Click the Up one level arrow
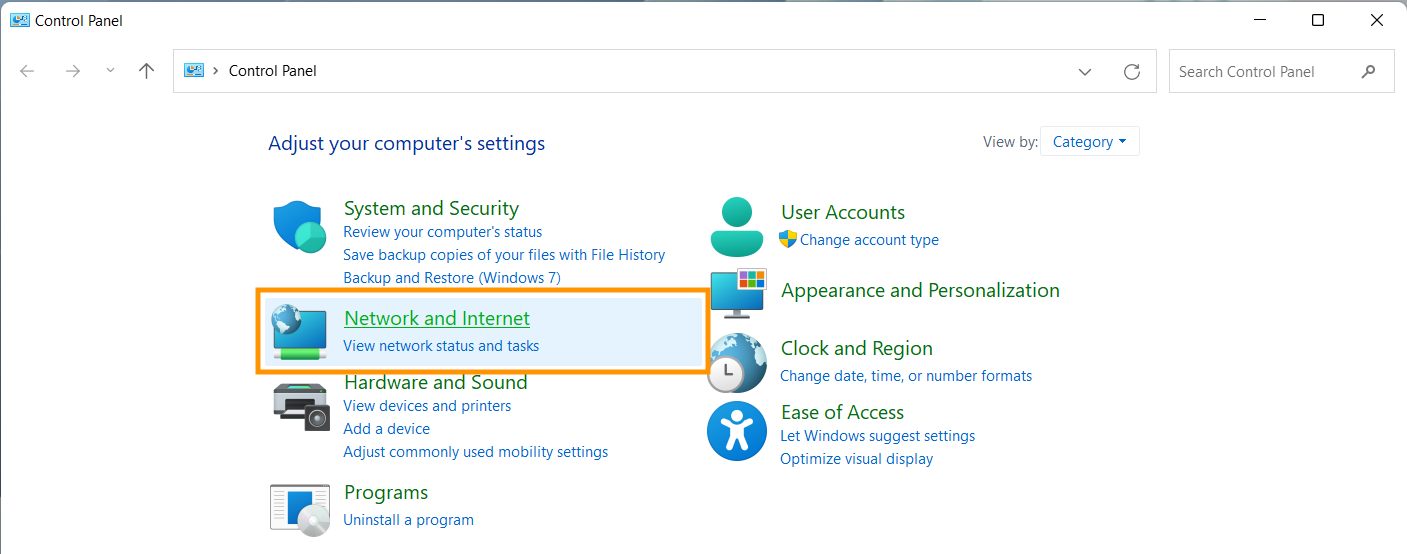 [x=147, y=71]
